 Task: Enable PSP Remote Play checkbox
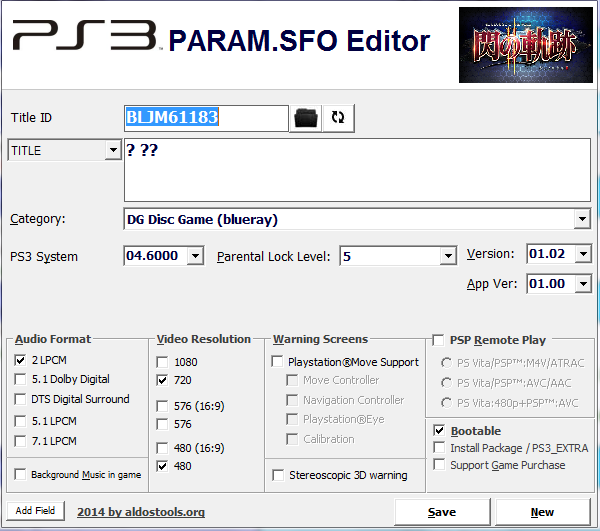438,340
